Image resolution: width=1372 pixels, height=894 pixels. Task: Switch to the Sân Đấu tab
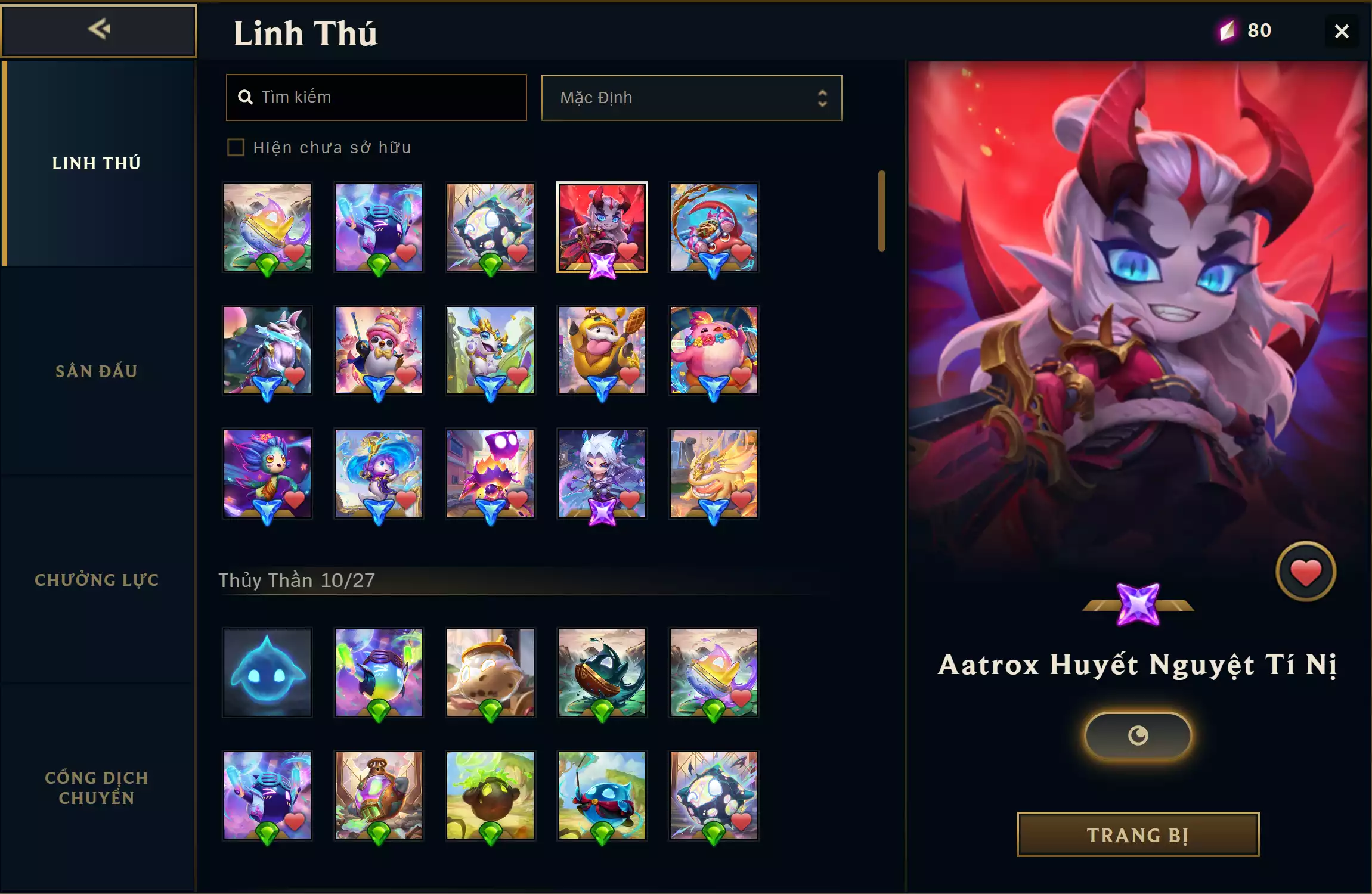click(97, 371)
